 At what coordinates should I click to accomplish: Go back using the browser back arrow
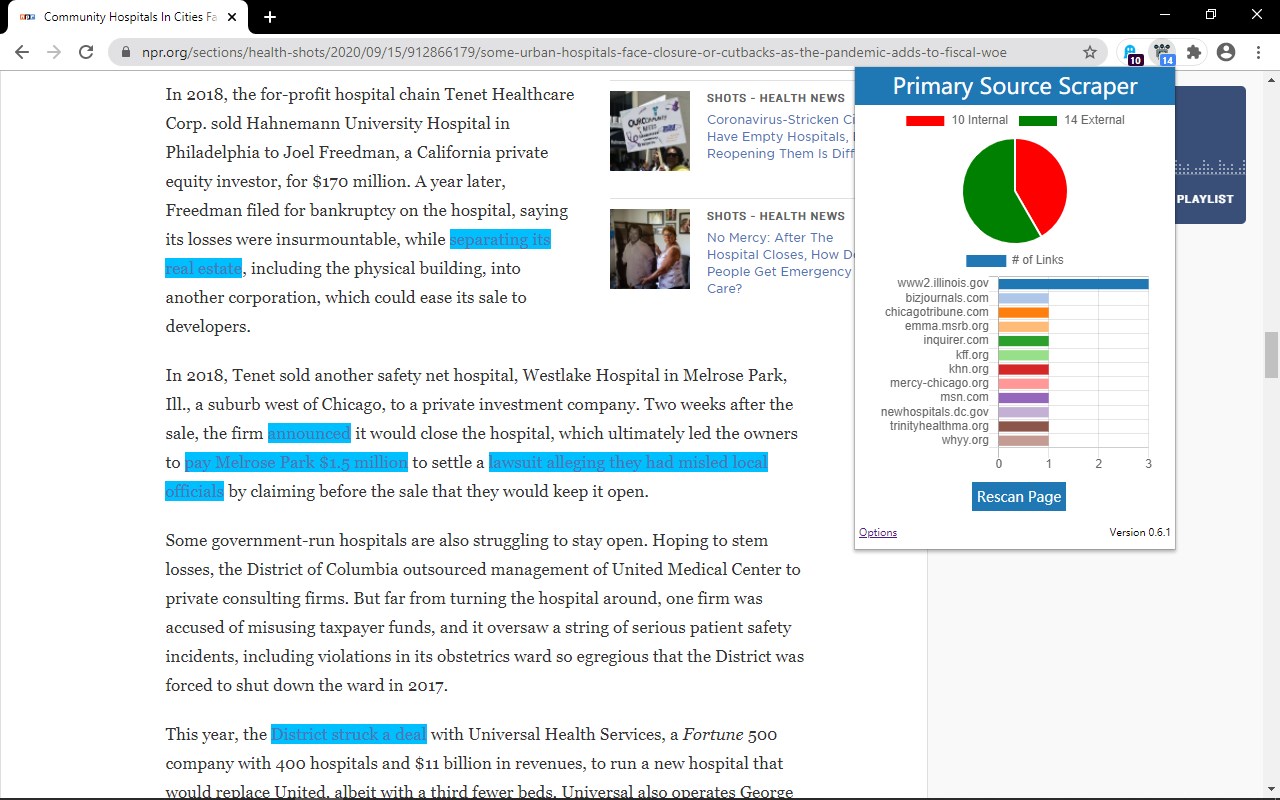[x=22, y=52]
